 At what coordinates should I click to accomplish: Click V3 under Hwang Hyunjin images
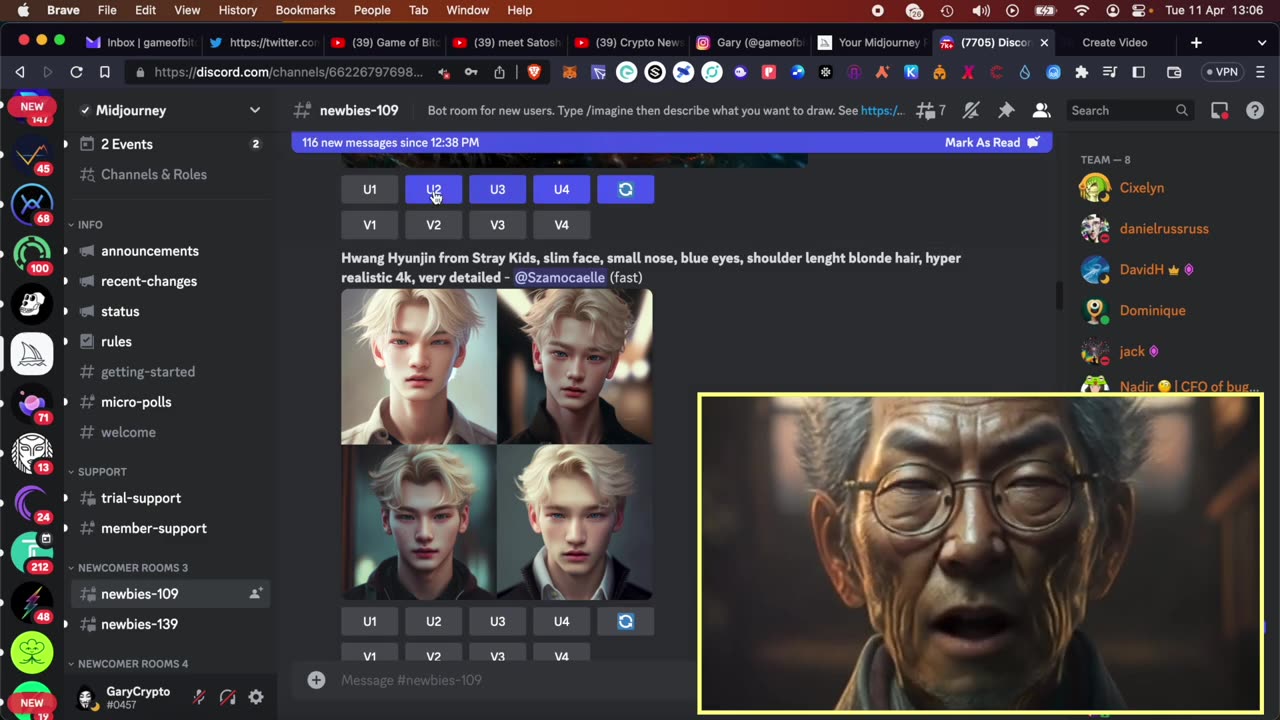click(497, 656)
